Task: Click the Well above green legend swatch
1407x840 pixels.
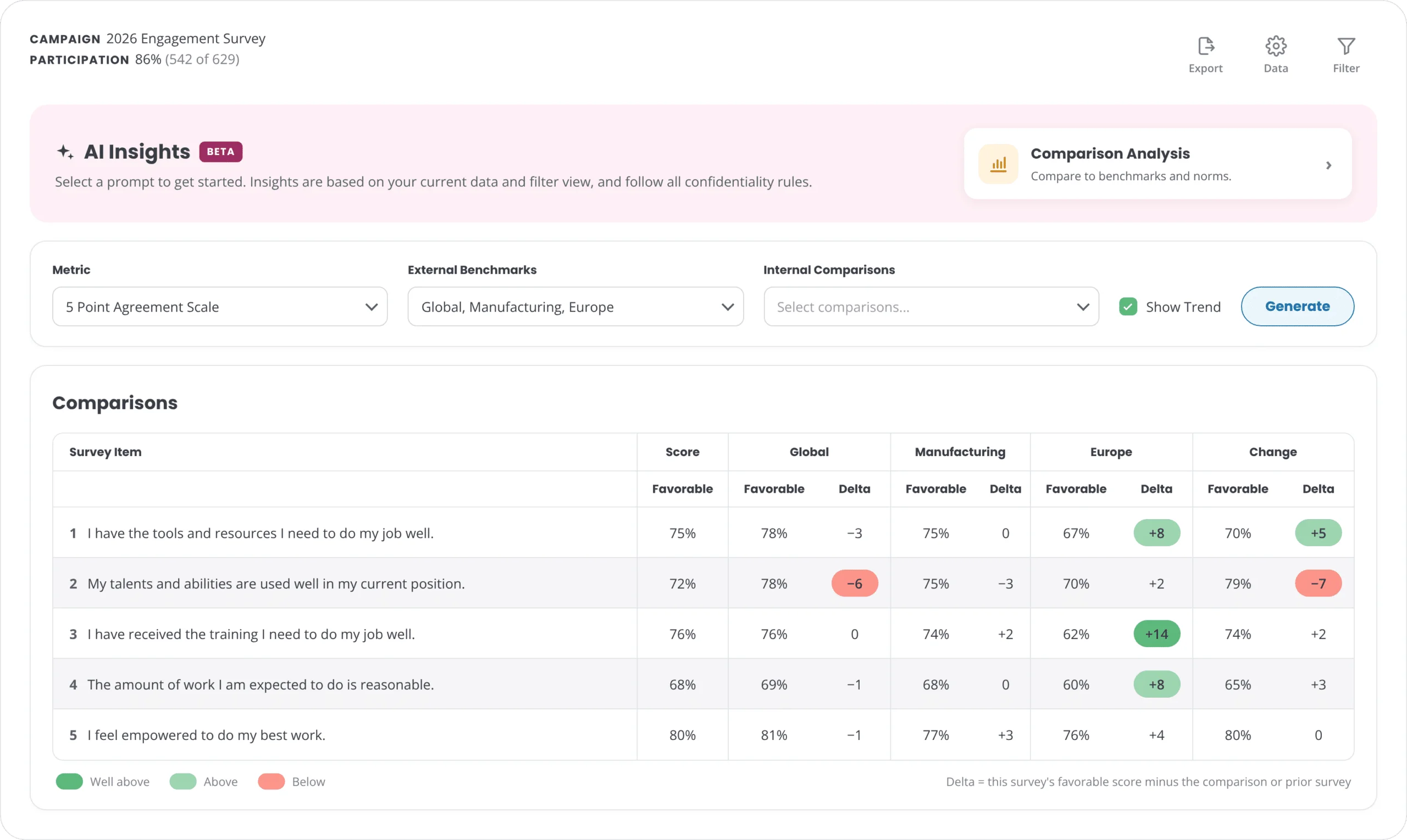Action: (x=70, y=782)
